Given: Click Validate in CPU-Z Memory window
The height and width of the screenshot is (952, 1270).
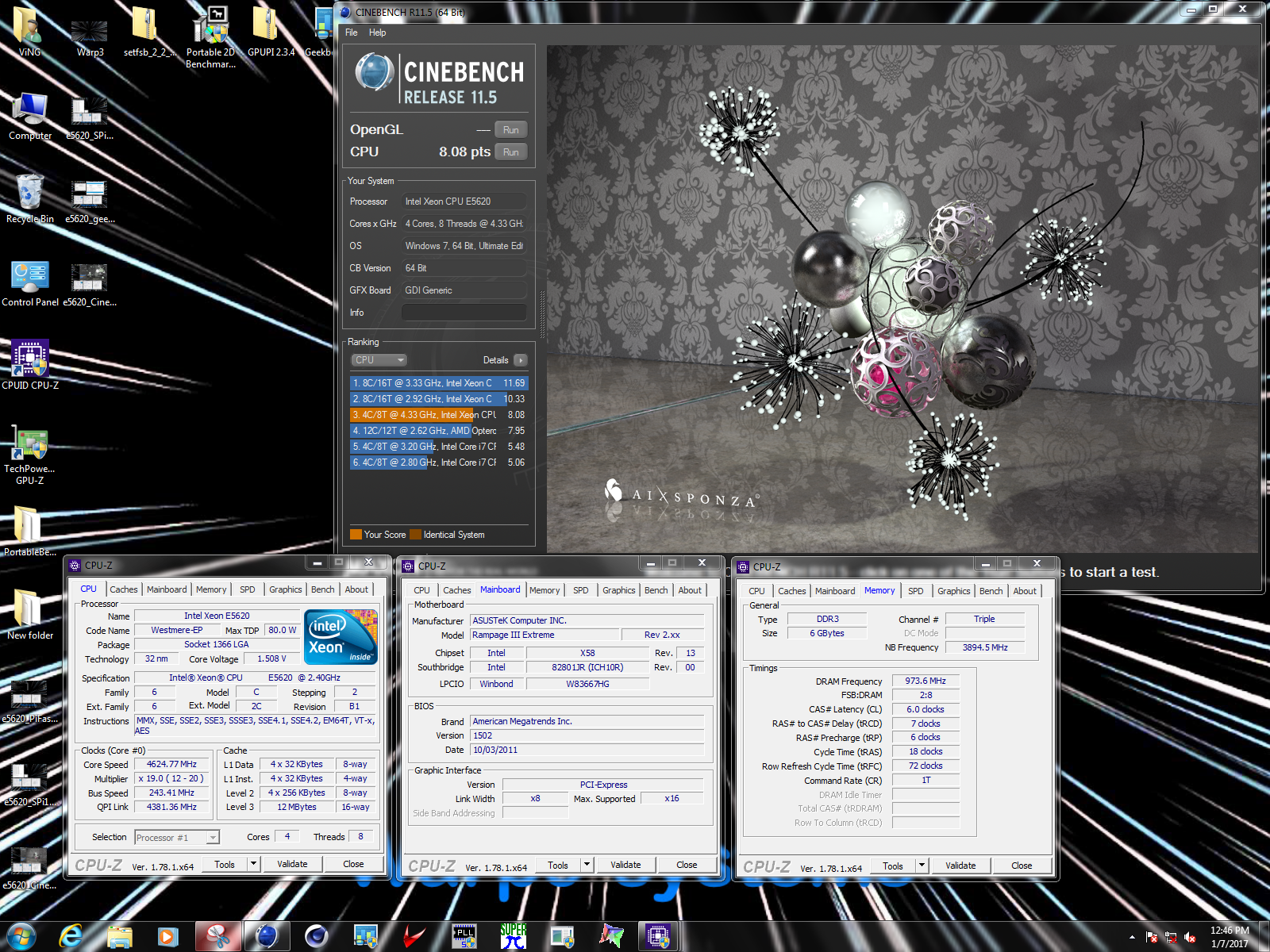Looking at the screenshot, I should point(960,866).
